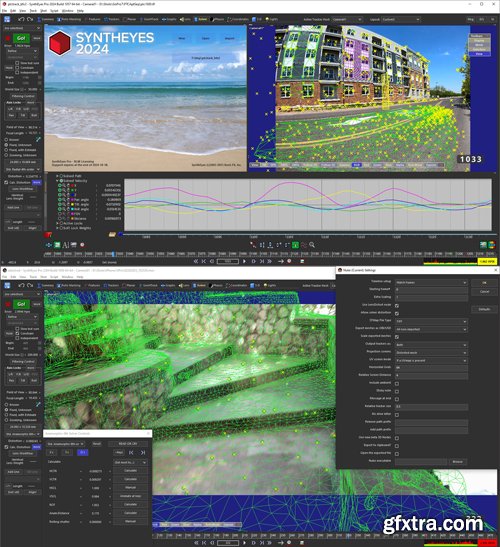The width and height of the screenshot is (500, 547).
Task: Open Track menu in top window
Action: (x=33, y=11)
